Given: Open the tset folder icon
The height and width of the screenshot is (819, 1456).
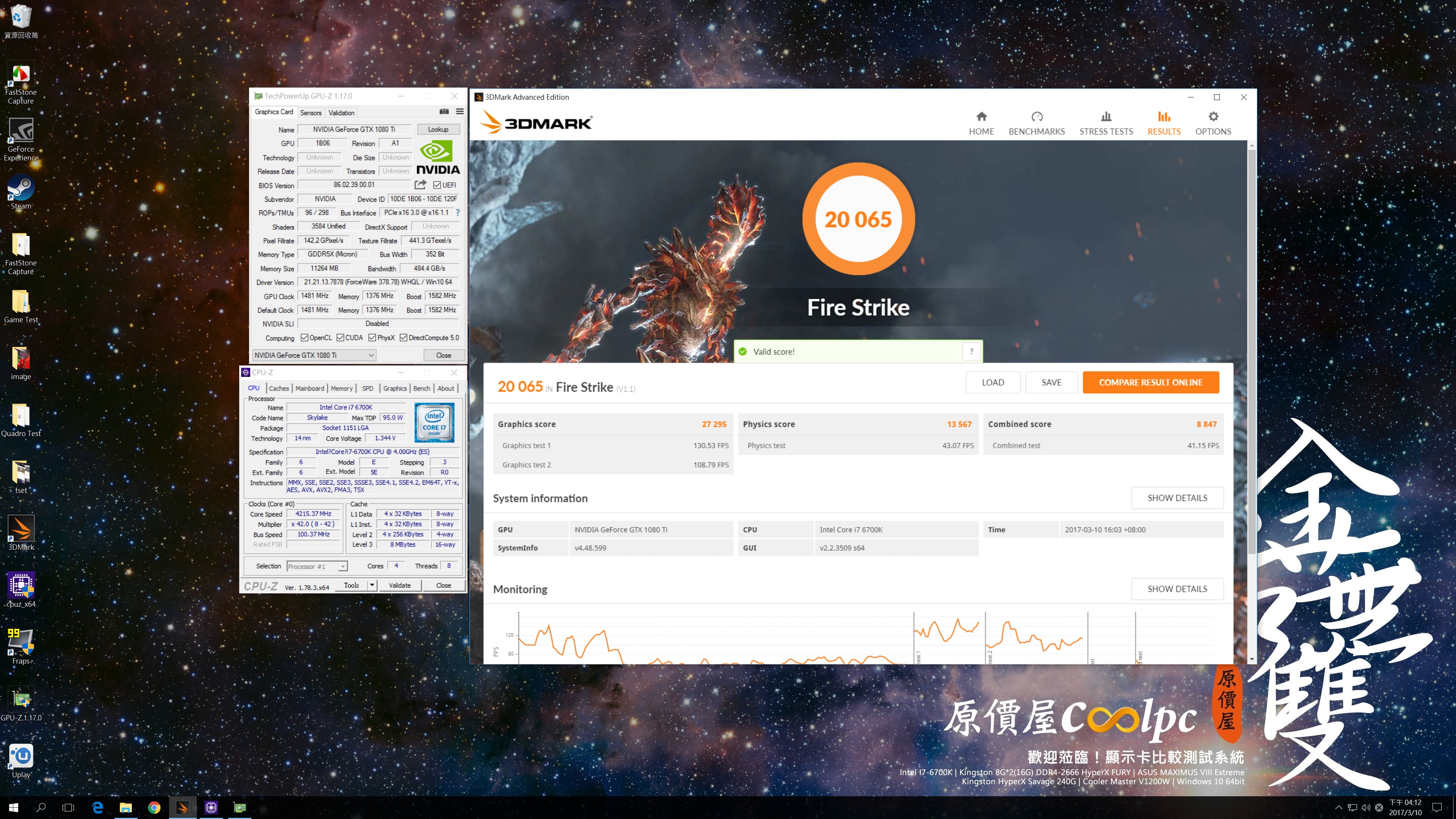Looking at the screenshot, I should coord(21,477).
